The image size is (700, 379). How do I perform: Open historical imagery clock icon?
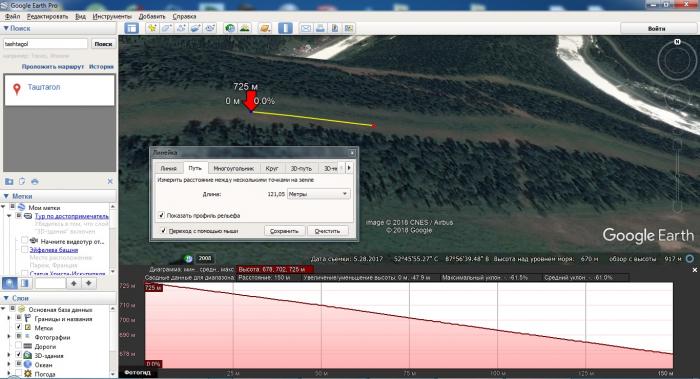[230, 28]
